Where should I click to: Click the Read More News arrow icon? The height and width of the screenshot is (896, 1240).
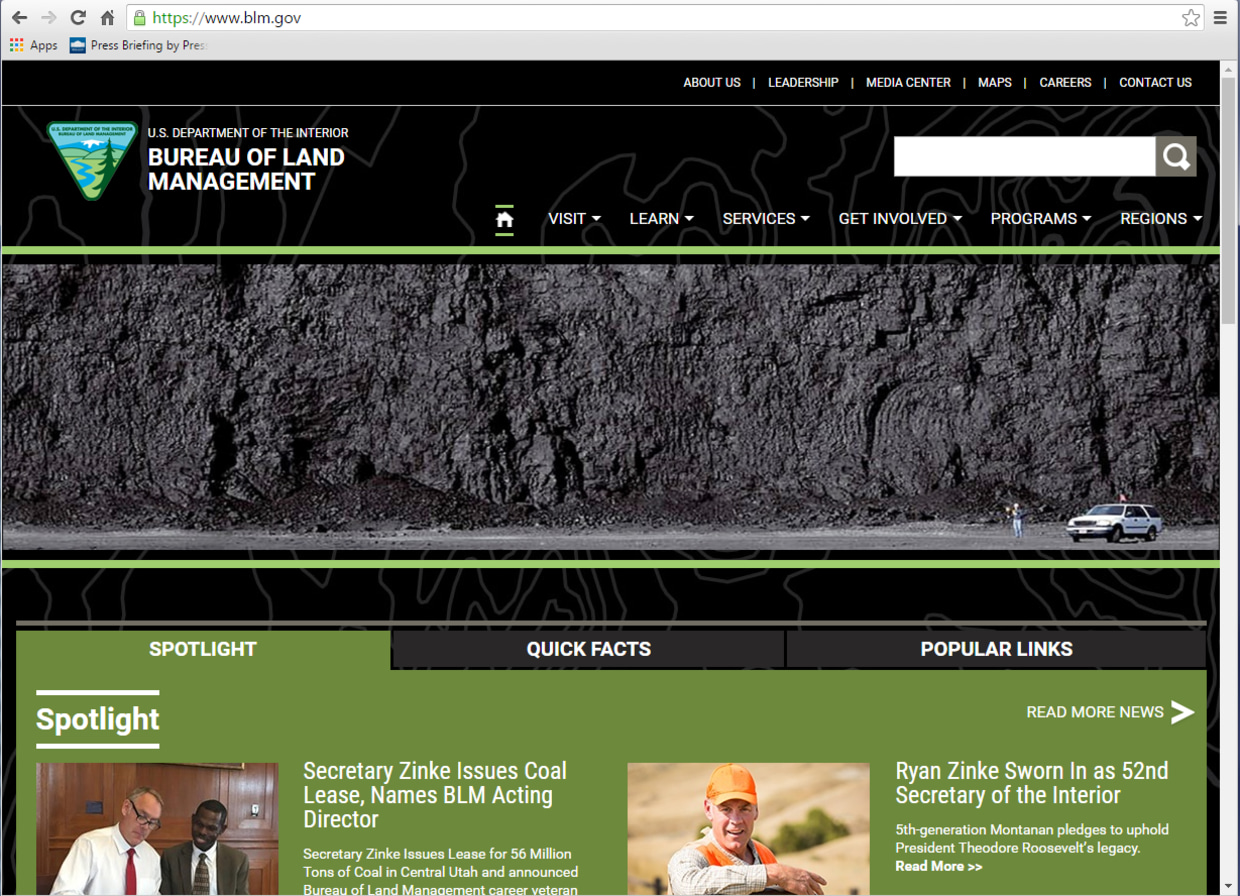click(x=1183, y=712)
